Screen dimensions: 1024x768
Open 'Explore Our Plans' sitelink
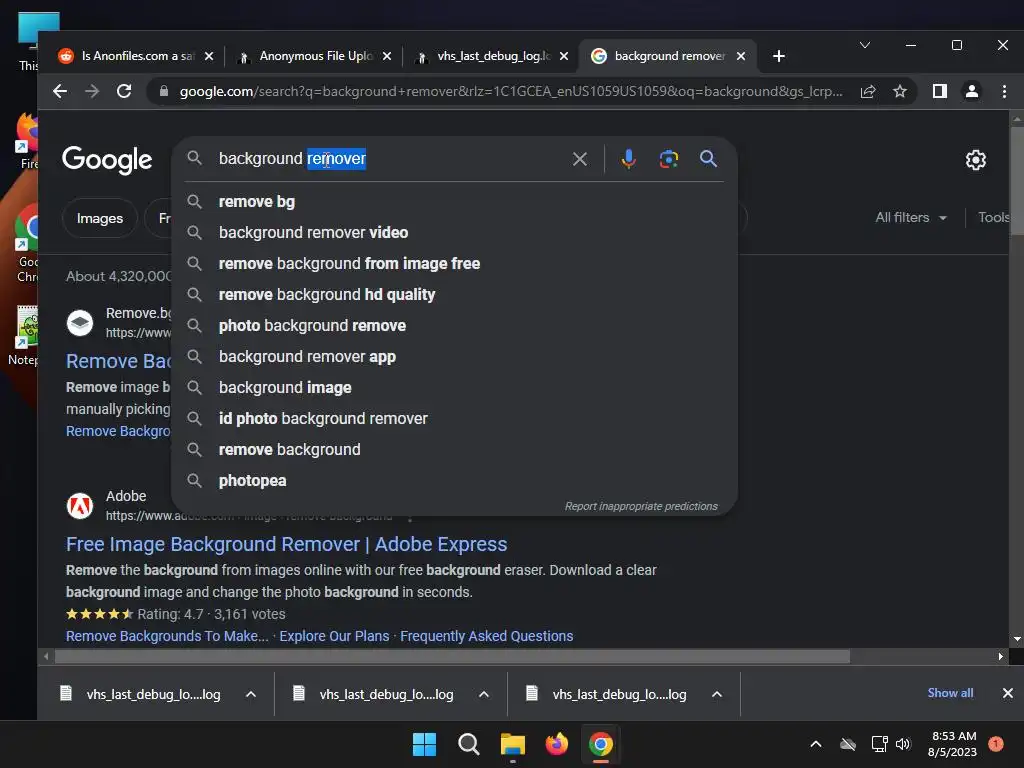click(334, 636)
